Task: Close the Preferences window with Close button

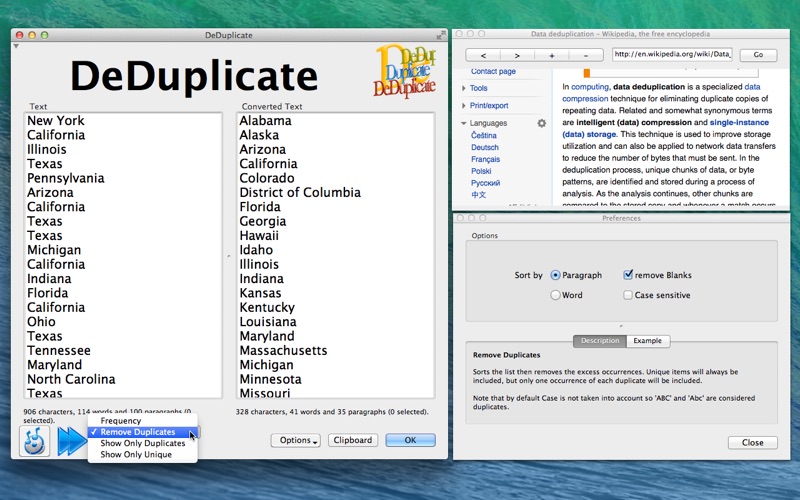Action: coord(753,442)
